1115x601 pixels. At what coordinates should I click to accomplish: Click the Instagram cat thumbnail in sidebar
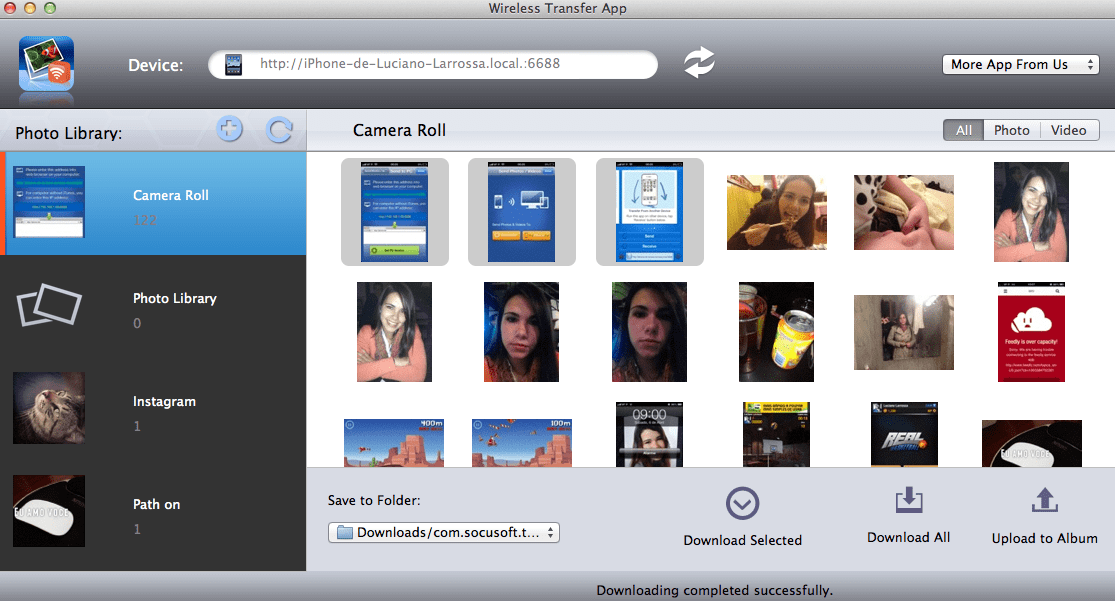pyautogui.click(x=49, y=408)
